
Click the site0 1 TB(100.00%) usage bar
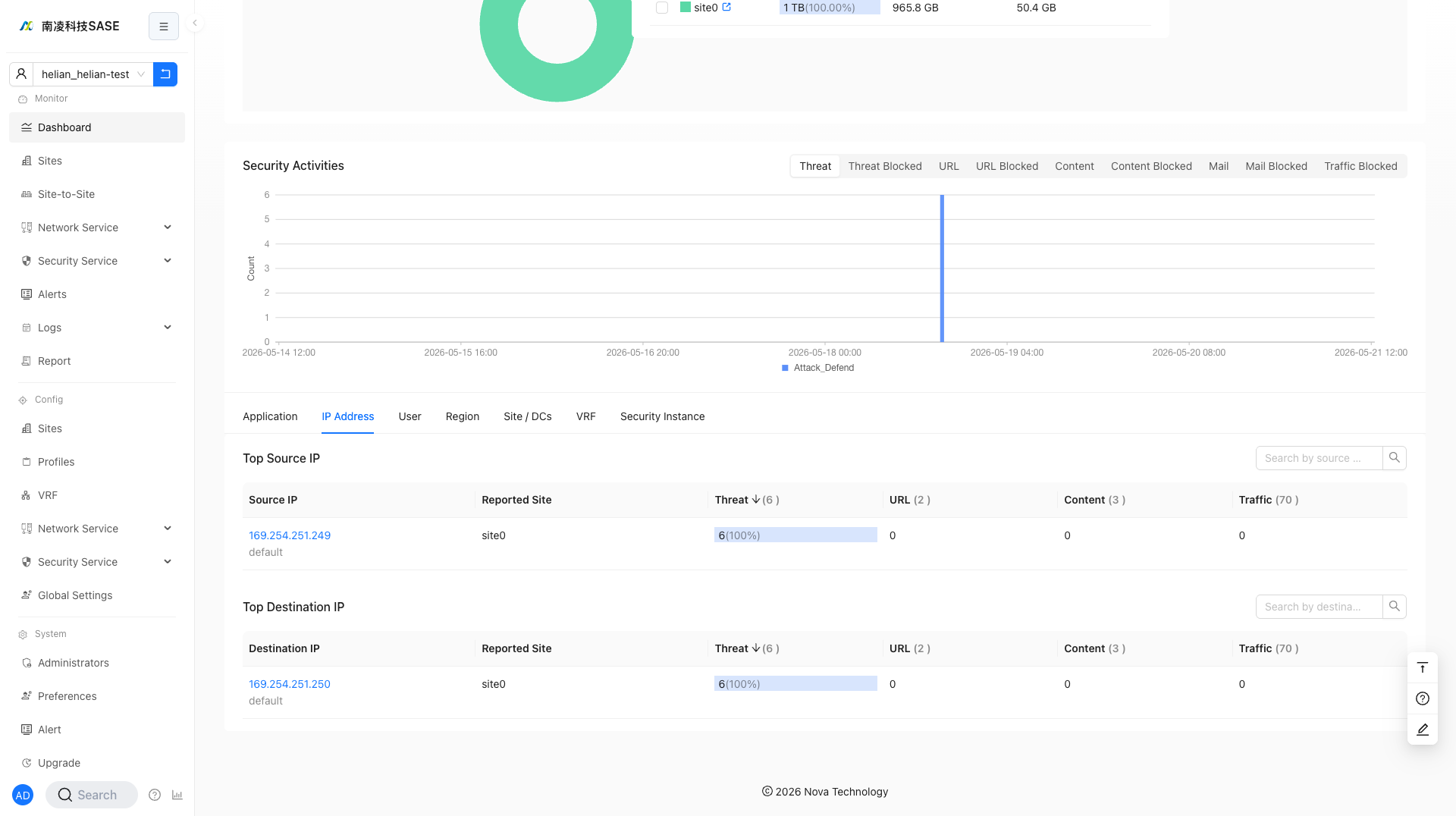pyautogui.click(x=830, y=8)
